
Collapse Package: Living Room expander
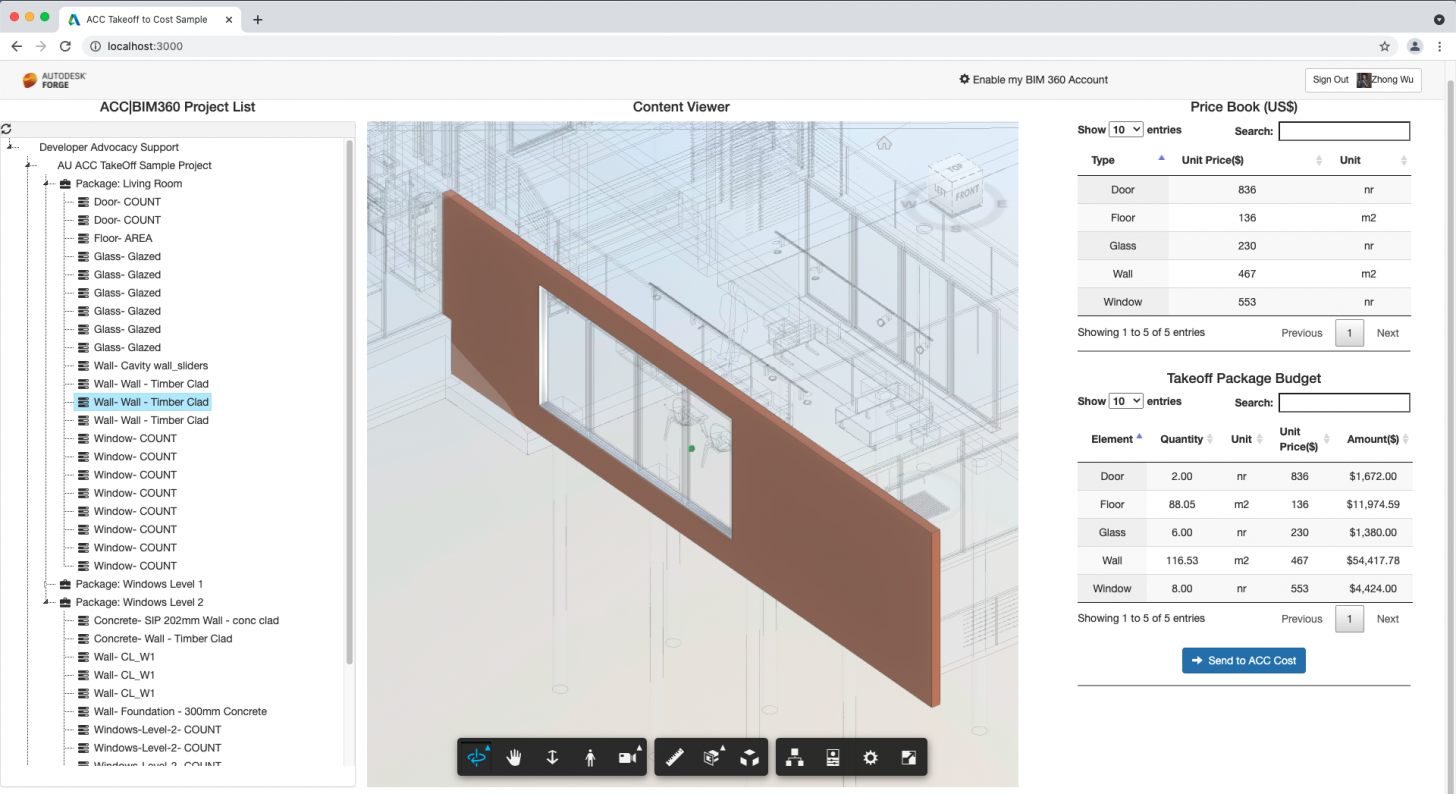click(x=48, y=184)
